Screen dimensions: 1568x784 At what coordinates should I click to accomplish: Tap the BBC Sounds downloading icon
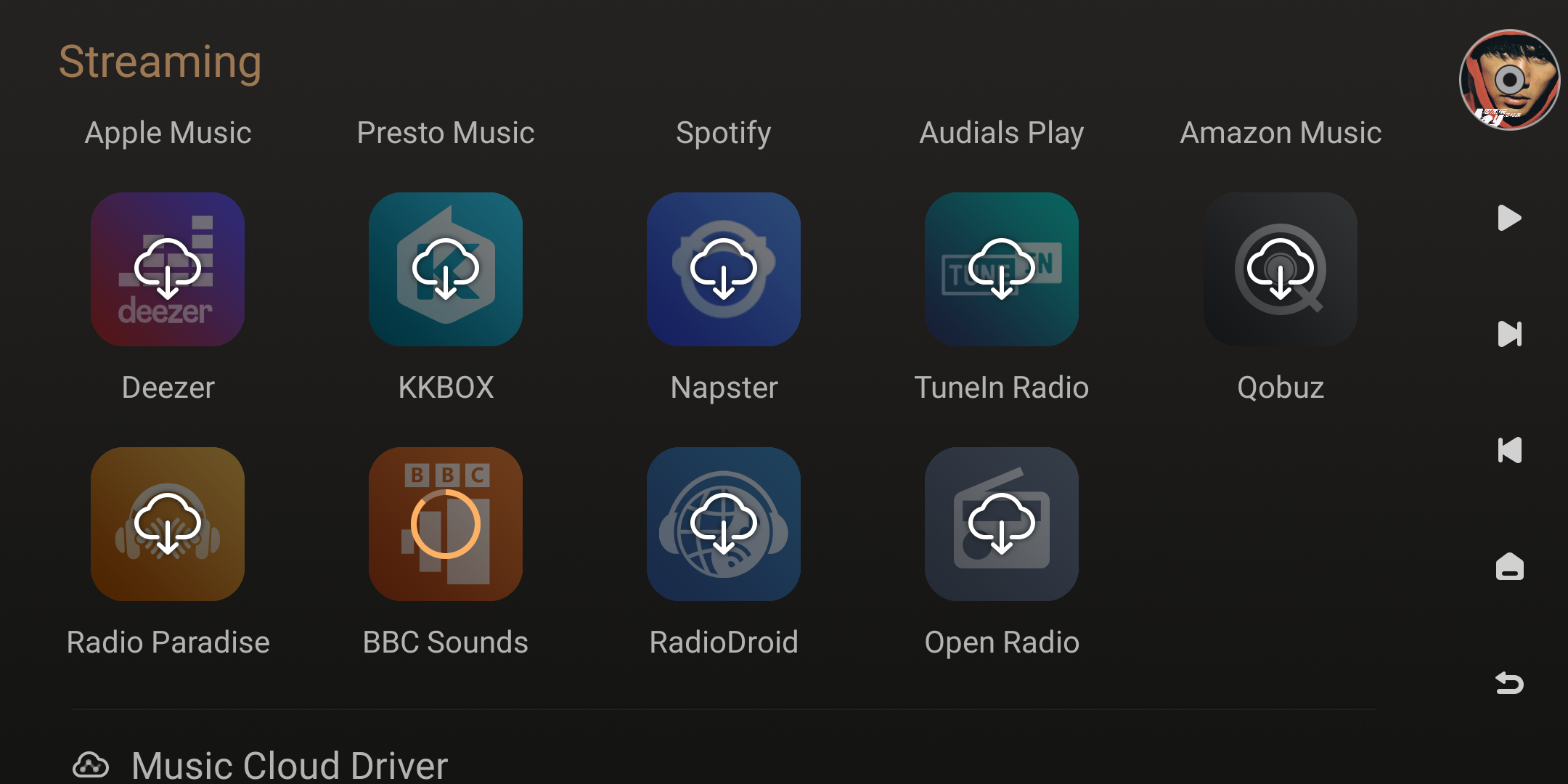(x=446, y=524)
